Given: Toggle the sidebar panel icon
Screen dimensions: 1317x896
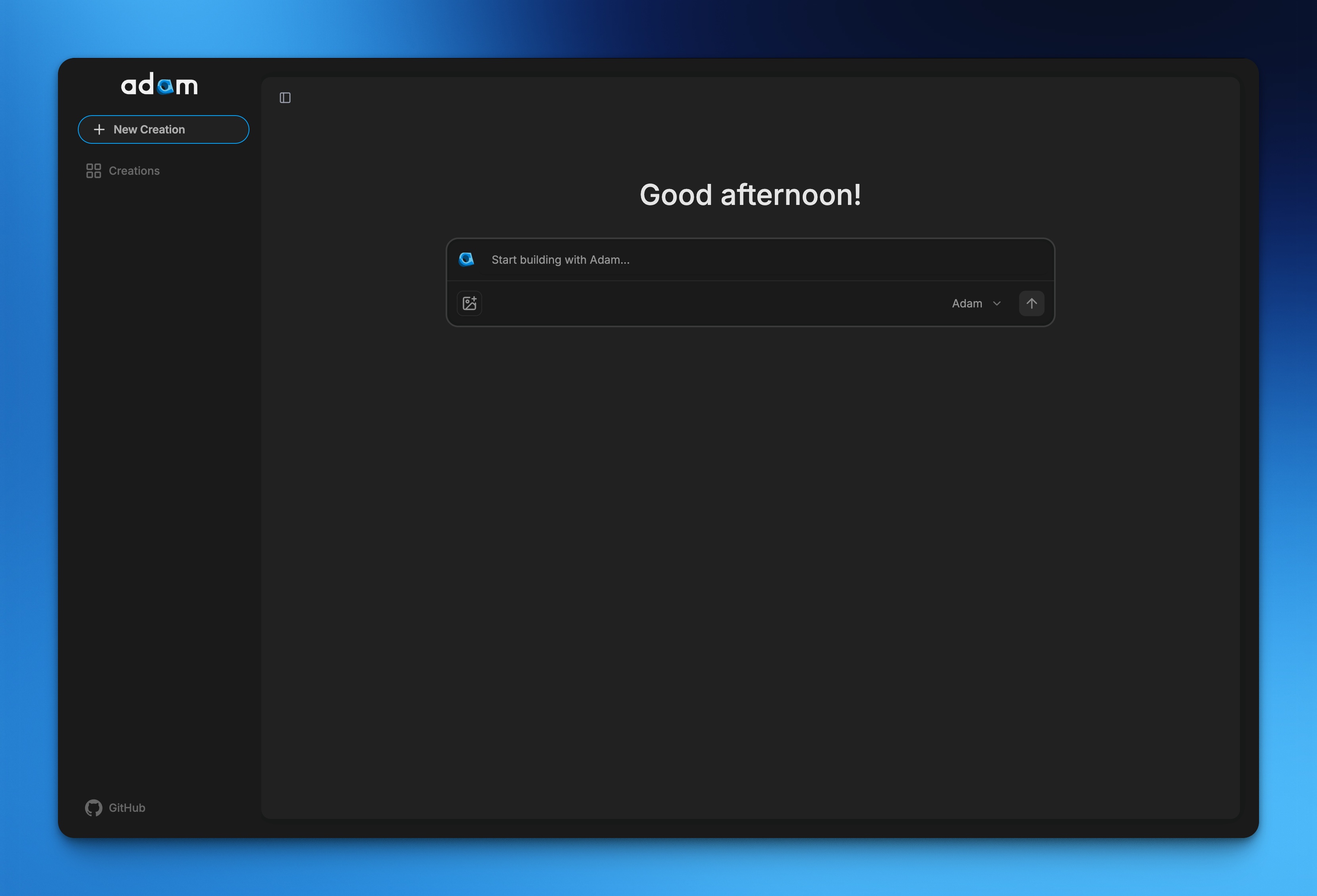Looking at the screenshot, I should point(285,97).
